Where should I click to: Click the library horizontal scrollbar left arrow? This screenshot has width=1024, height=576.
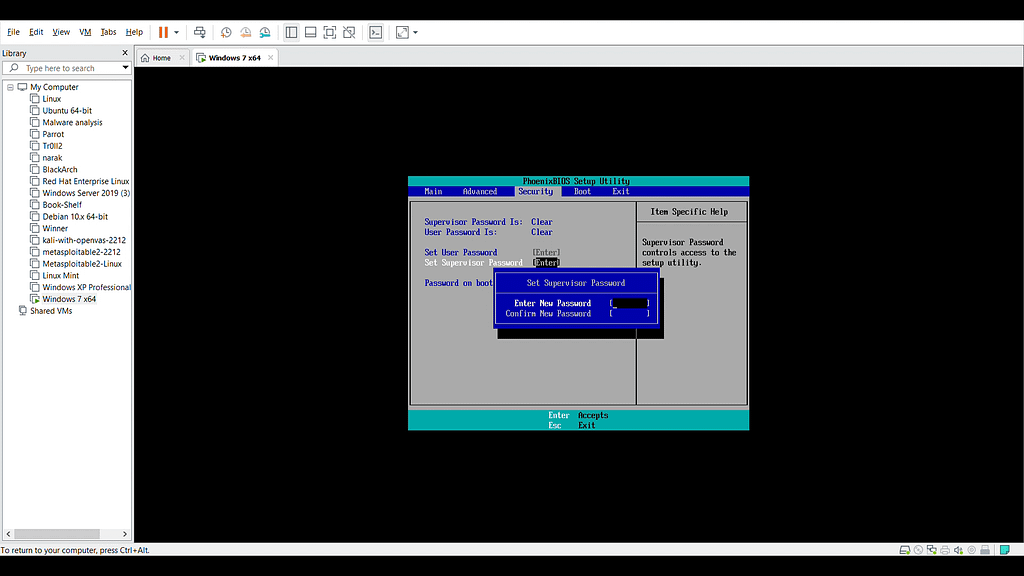coord(8,534)
